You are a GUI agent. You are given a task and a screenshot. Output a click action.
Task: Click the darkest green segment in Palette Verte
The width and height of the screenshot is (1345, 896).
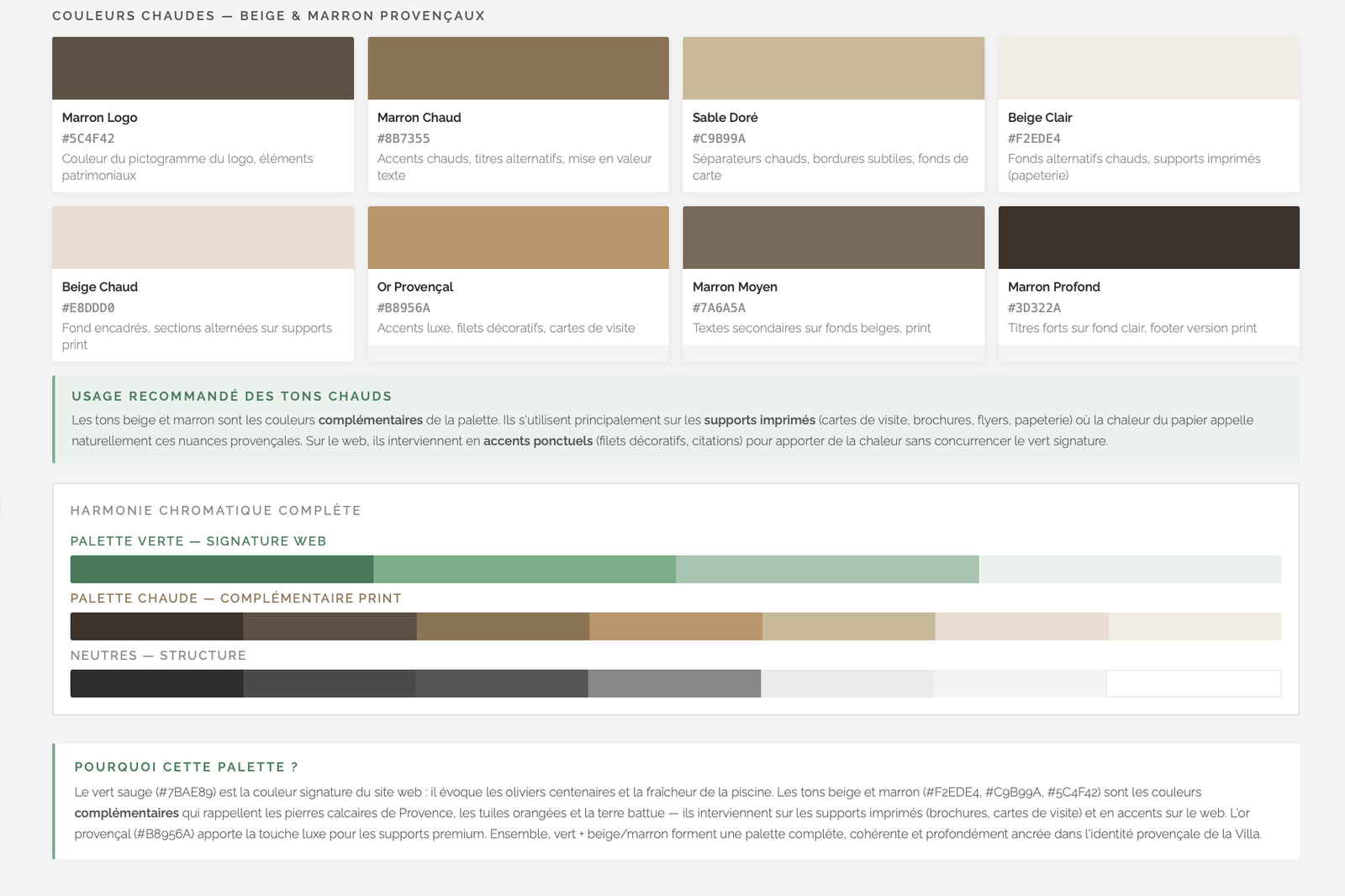[221, 569]
